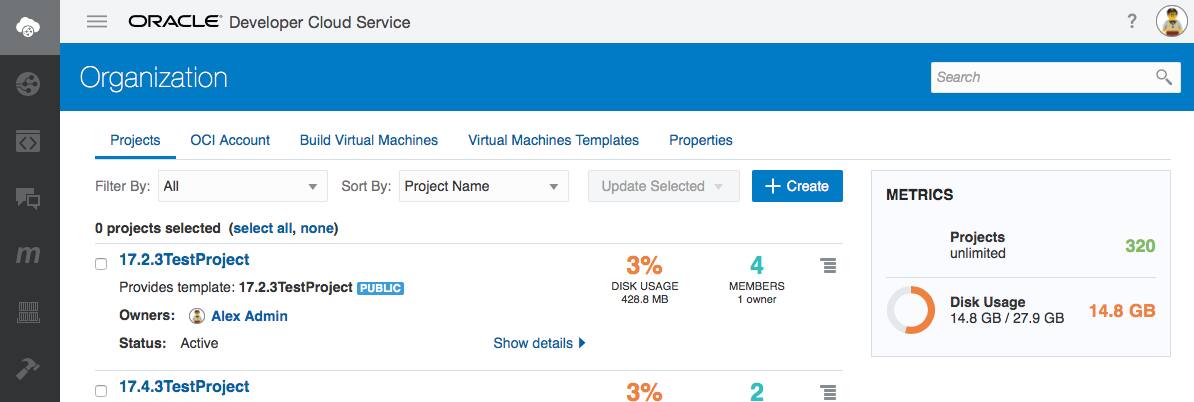Click the select all link

[x=265, y=228]
